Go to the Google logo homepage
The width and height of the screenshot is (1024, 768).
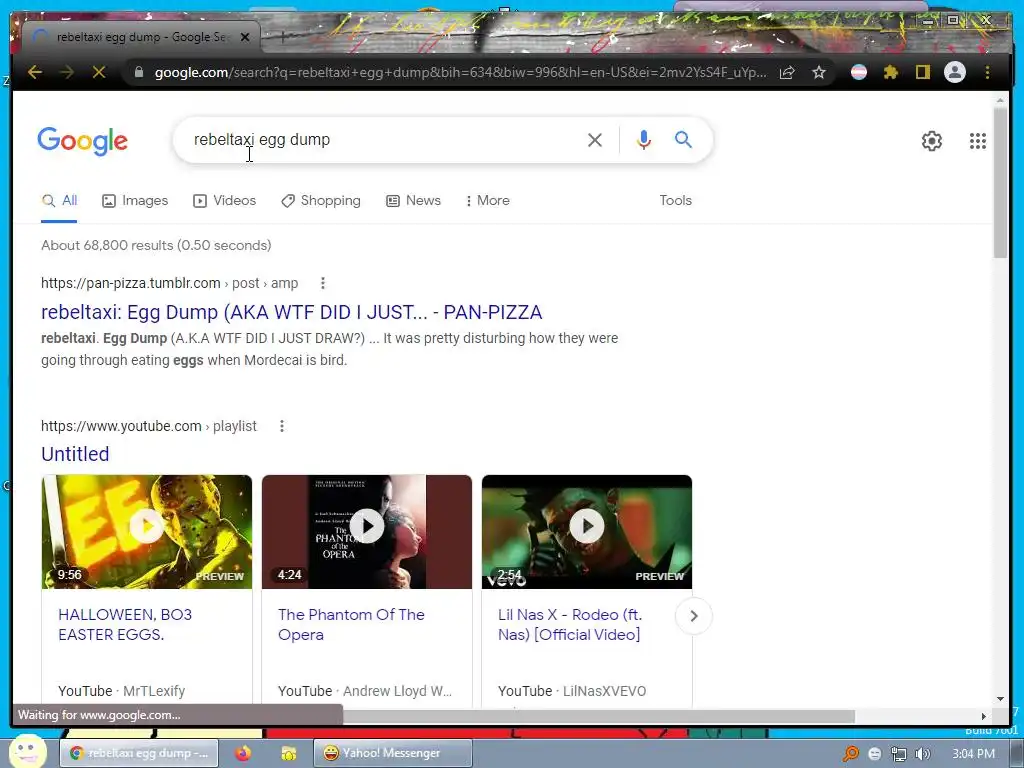pos(82,141)
